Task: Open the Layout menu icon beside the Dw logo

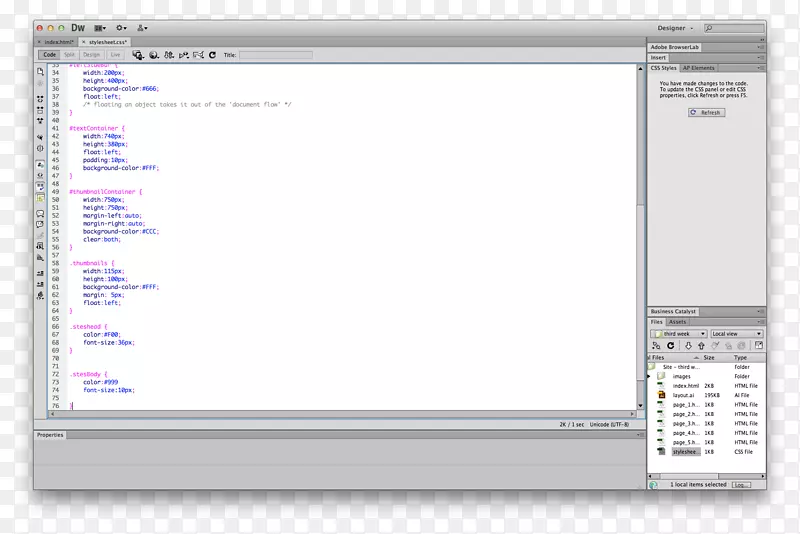Action: [100, 28]
